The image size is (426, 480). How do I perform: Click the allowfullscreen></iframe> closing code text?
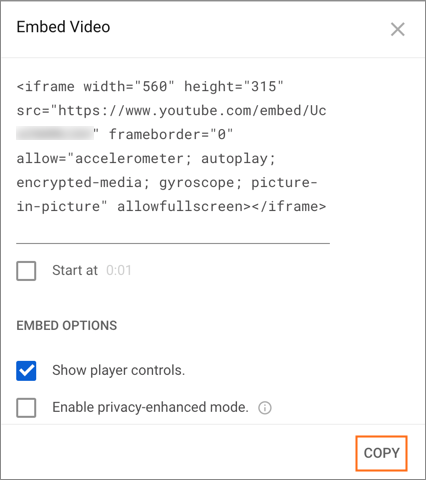[222, 206]
